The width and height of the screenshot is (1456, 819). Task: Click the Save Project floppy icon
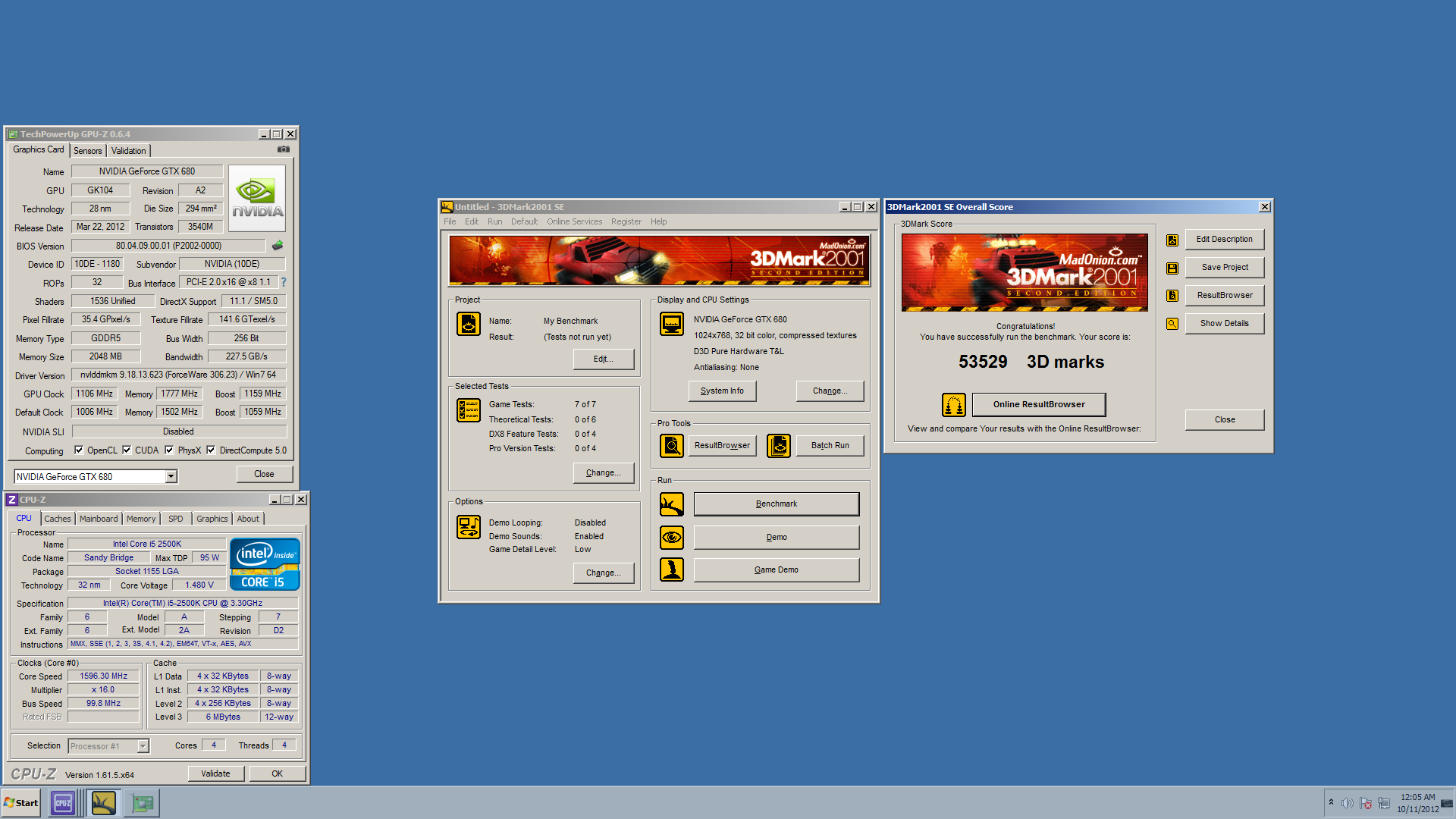coord(1172,268)
